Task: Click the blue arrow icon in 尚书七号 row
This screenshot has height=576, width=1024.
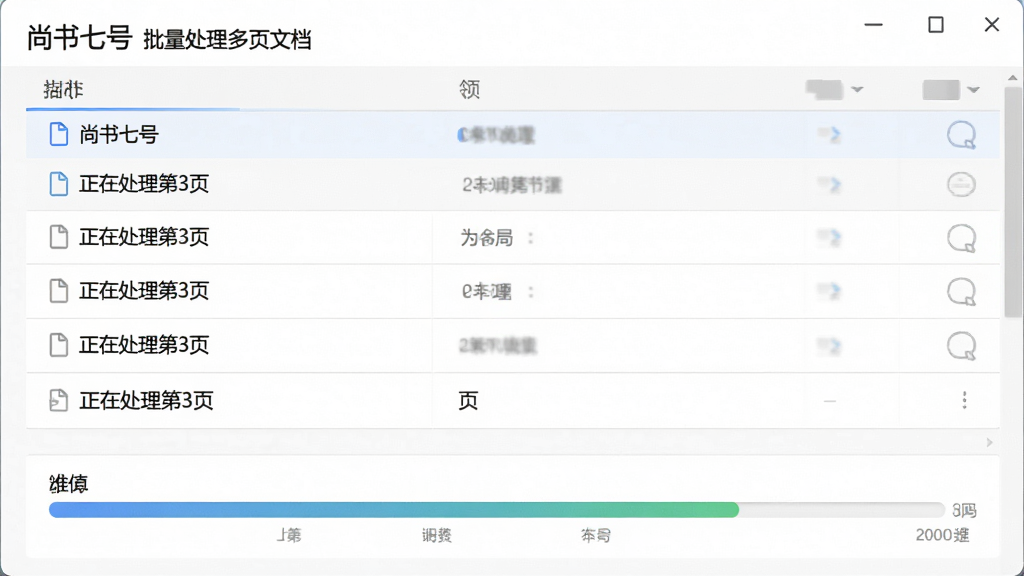Action: pyautogui.click(x=829, y=135)
